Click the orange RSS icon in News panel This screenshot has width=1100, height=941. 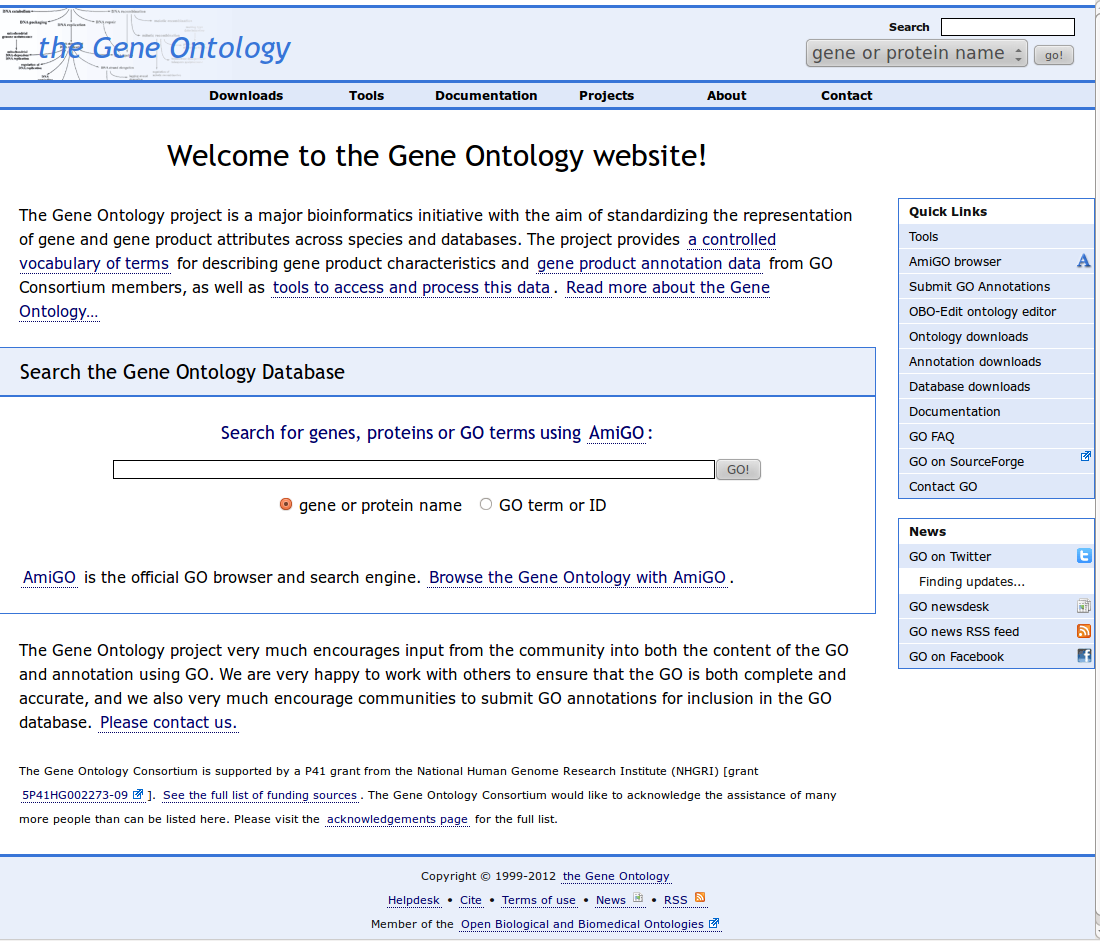1084,631
